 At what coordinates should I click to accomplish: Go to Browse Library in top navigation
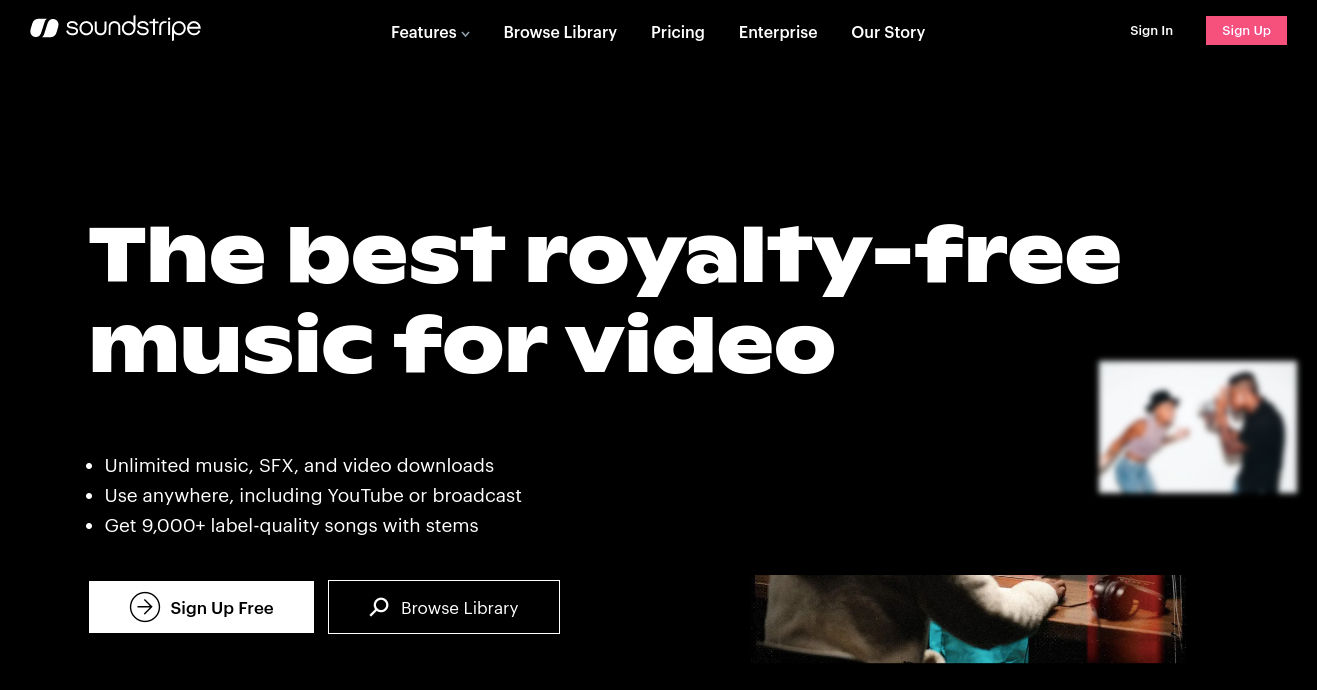point(560,32)
